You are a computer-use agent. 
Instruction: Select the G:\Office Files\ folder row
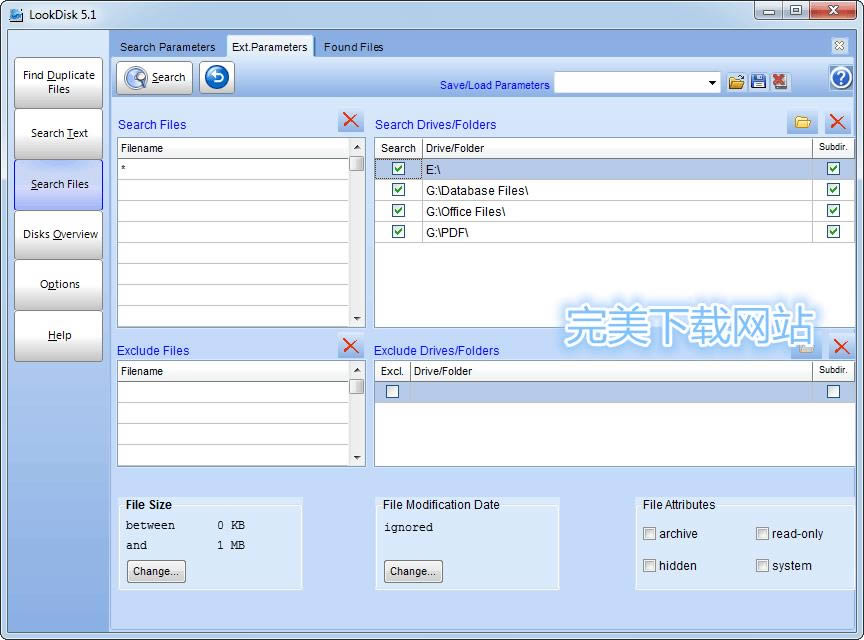[x=615, y=211]
